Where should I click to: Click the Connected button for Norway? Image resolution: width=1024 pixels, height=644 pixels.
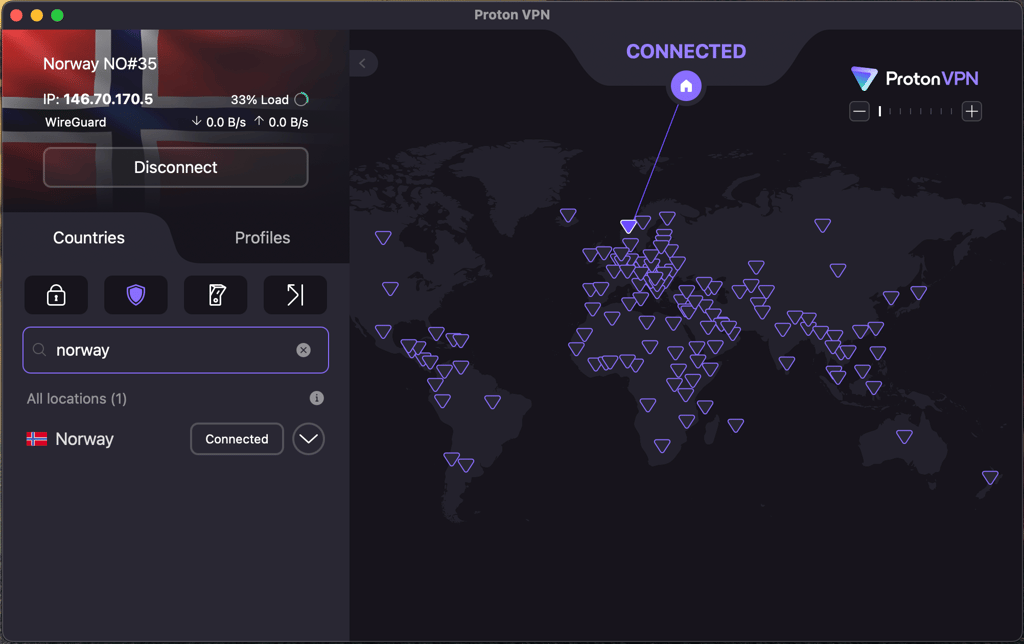tap(236, 439)
